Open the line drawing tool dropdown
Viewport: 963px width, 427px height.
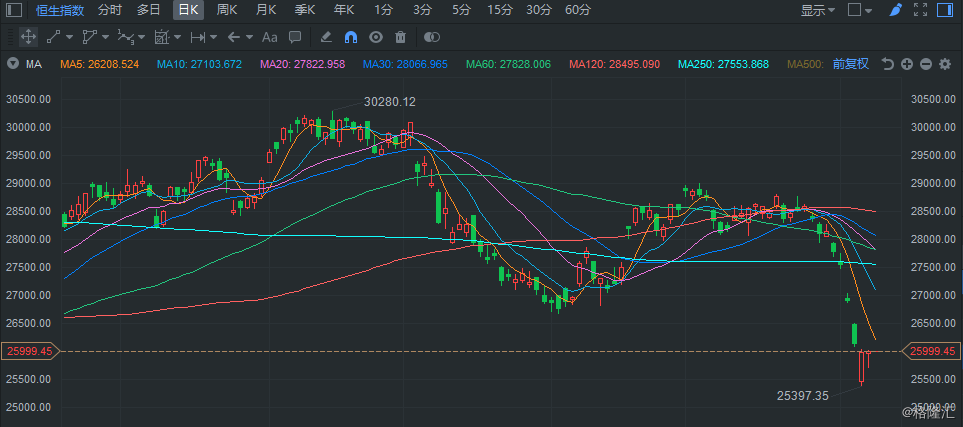click(x=58, y=37)
